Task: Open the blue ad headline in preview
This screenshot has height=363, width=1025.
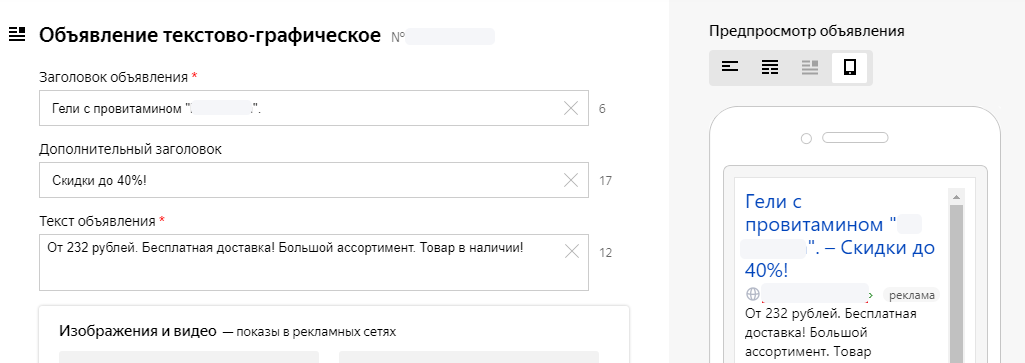Action: coord(840,236)
